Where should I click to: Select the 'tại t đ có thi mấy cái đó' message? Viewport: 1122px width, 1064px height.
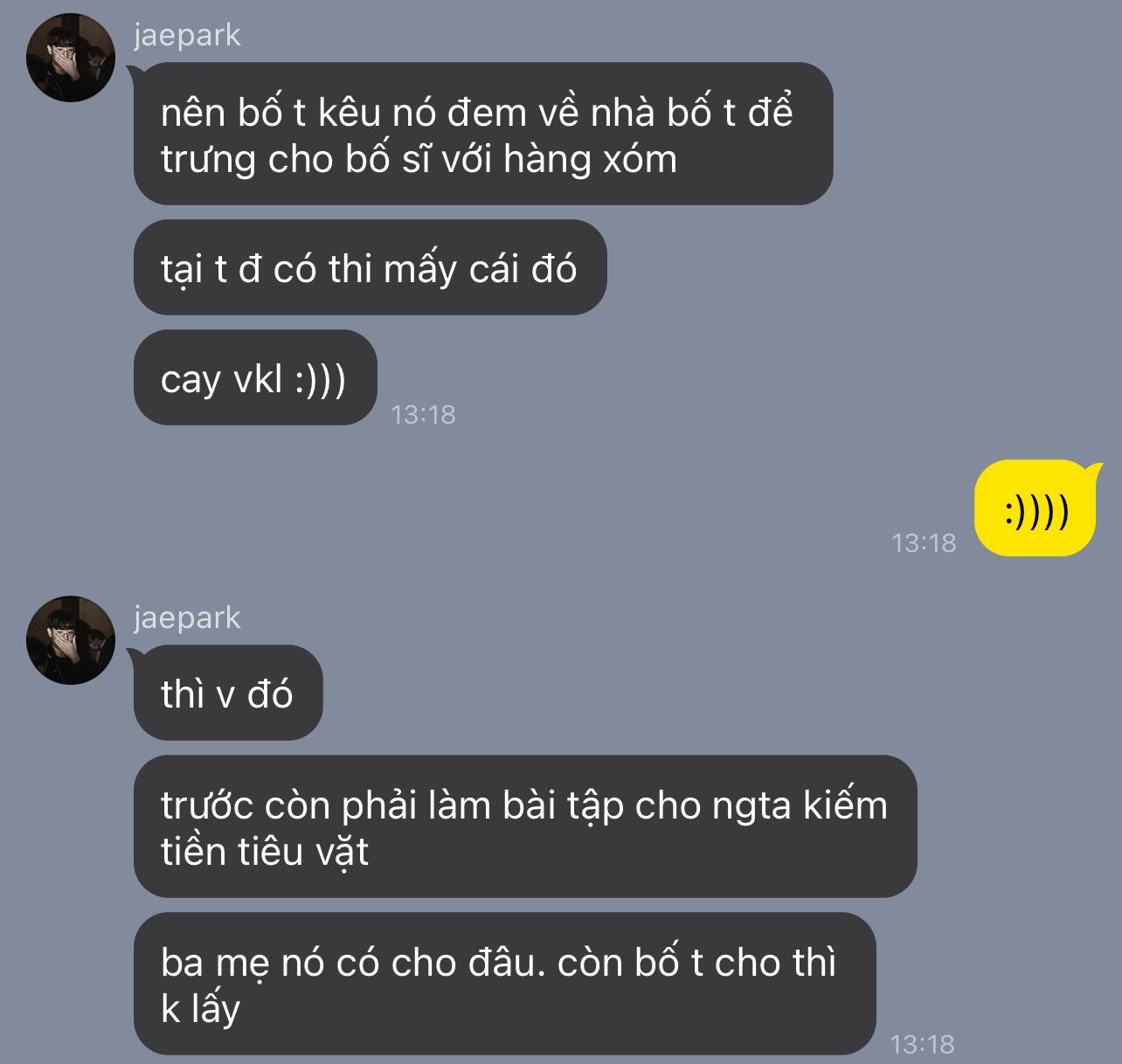point(370,267)
